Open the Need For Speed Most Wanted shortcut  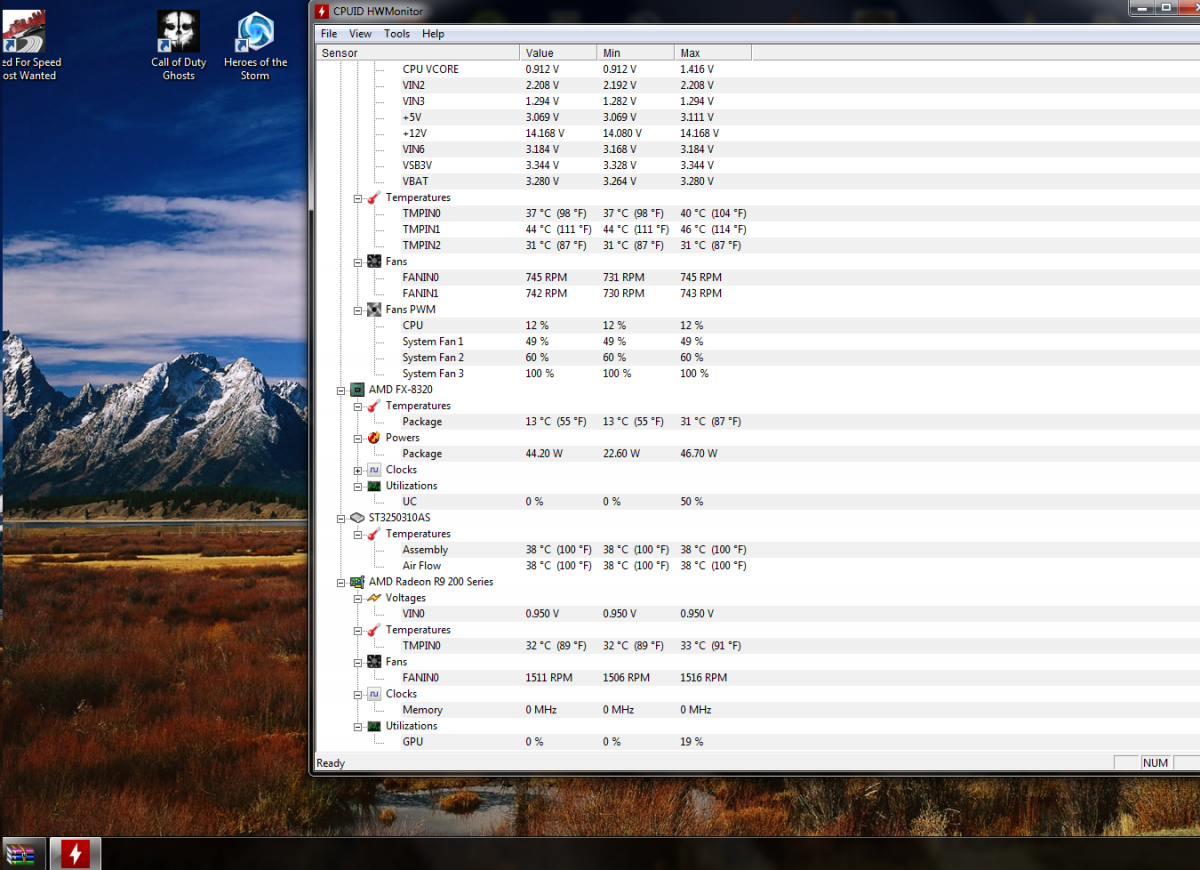coord(28,45)
